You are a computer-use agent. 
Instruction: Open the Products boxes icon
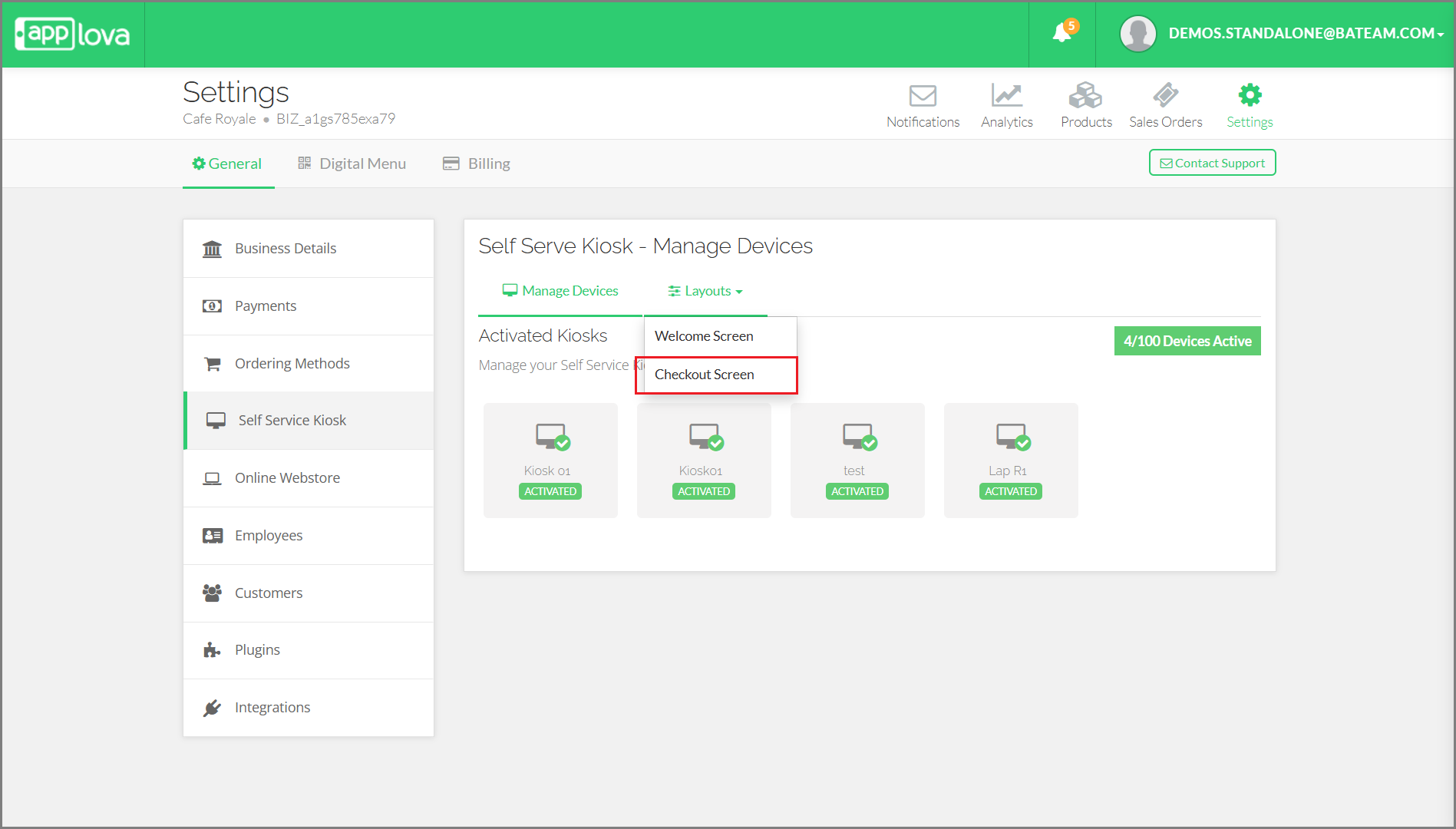tap(1085, 95)
